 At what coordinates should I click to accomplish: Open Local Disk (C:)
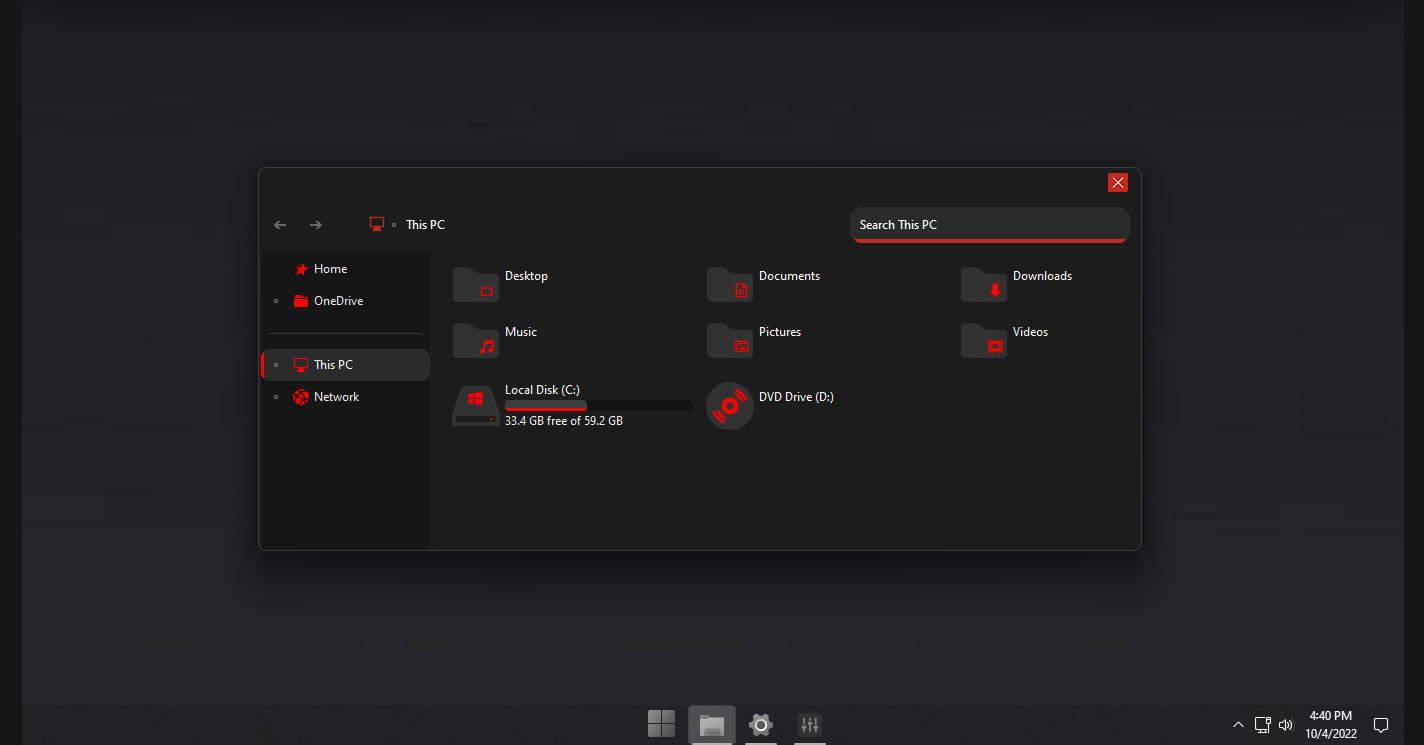pyautogui.click(x=540, y=390)
